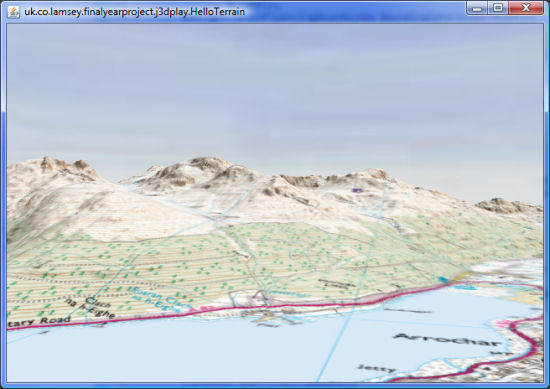Minimize the HelloTerrain window
Image resolution: width=550 pixels, height=389 pixels.
[477, 8]
